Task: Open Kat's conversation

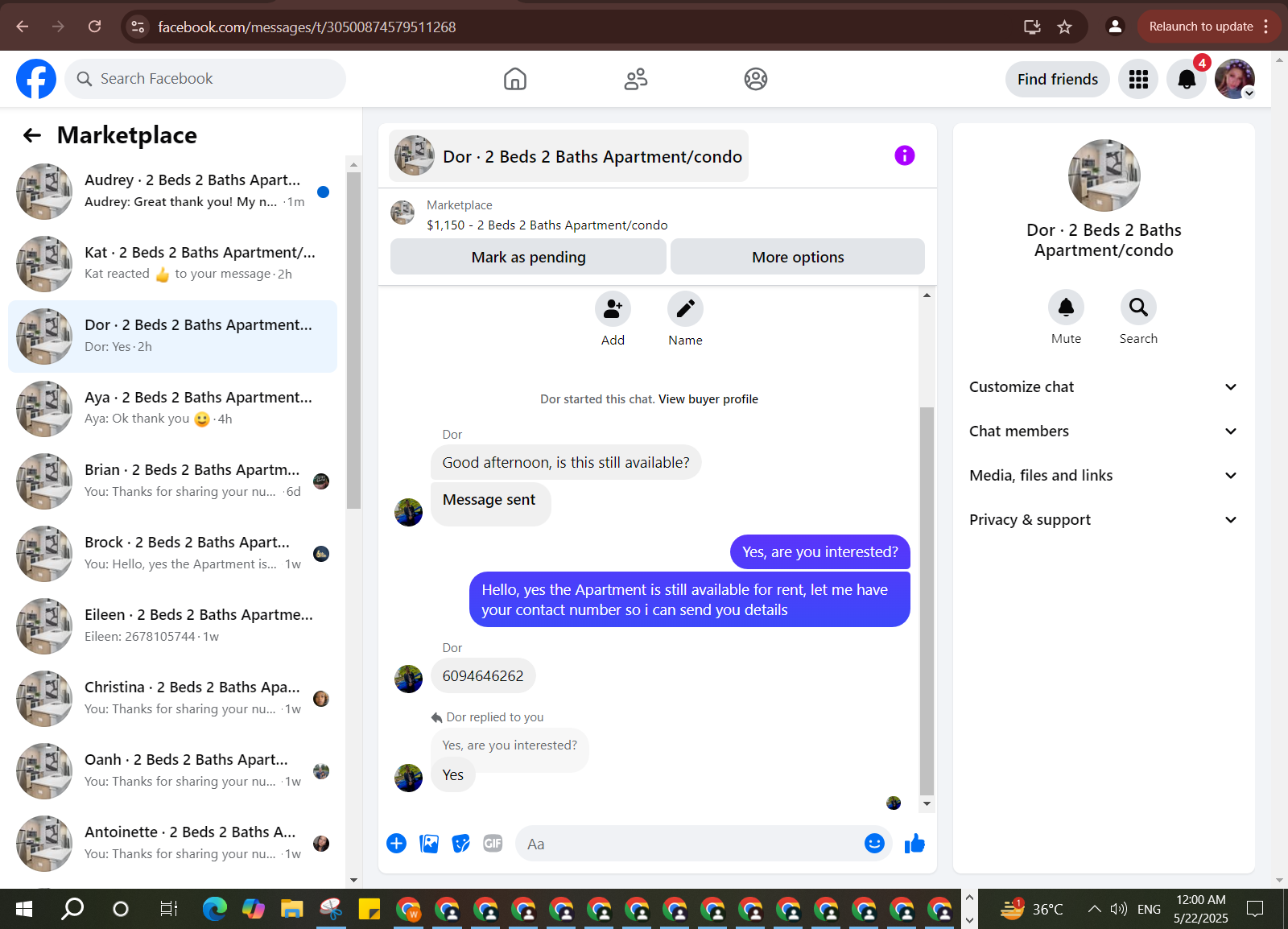Action: [172, 264]
